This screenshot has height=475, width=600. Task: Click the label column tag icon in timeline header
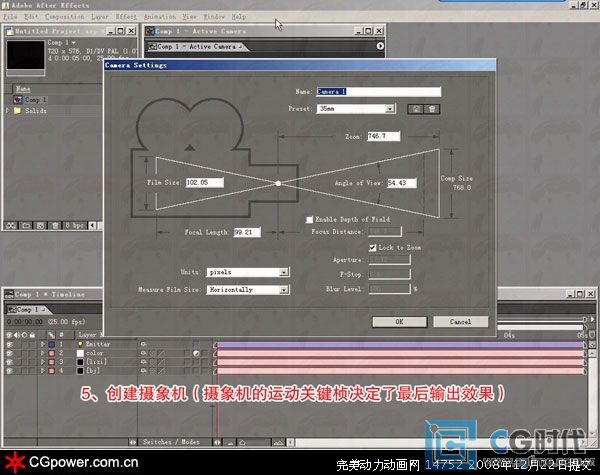pyautogui.click(x=51, y=335)
